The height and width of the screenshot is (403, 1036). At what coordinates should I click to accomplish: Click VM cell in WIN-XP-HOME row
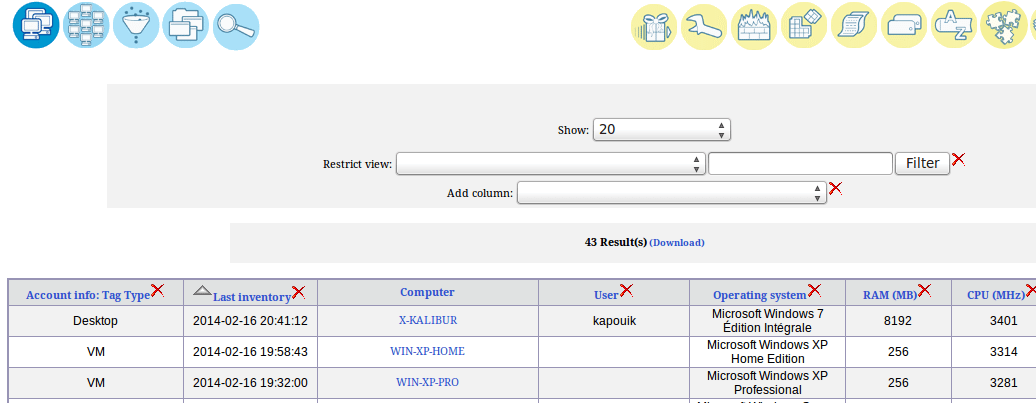[96, 352]
